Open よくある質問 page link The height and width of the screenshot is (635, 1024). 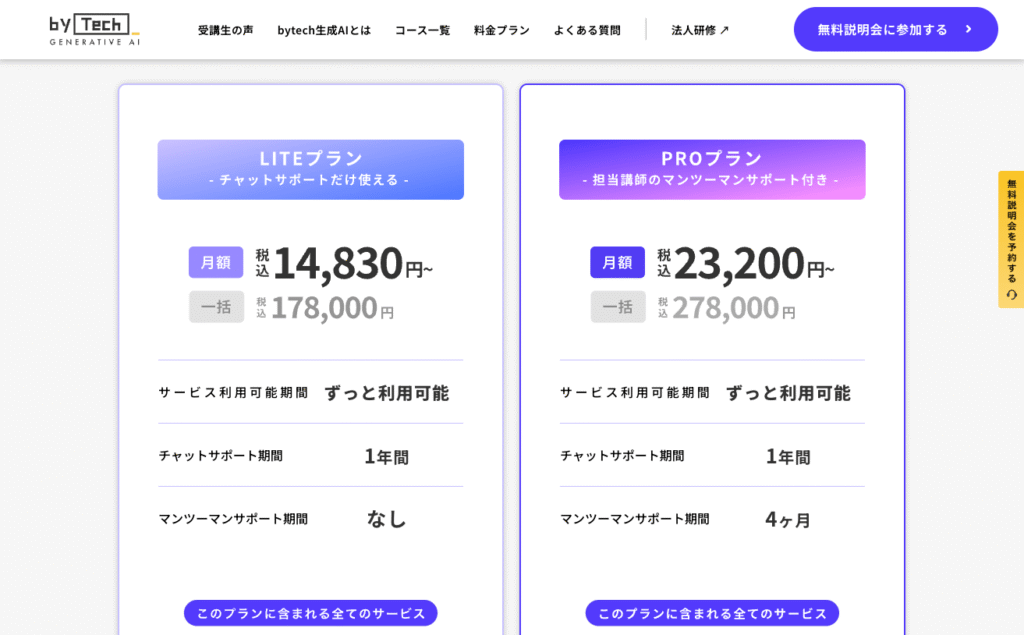(x=587, y=30)
